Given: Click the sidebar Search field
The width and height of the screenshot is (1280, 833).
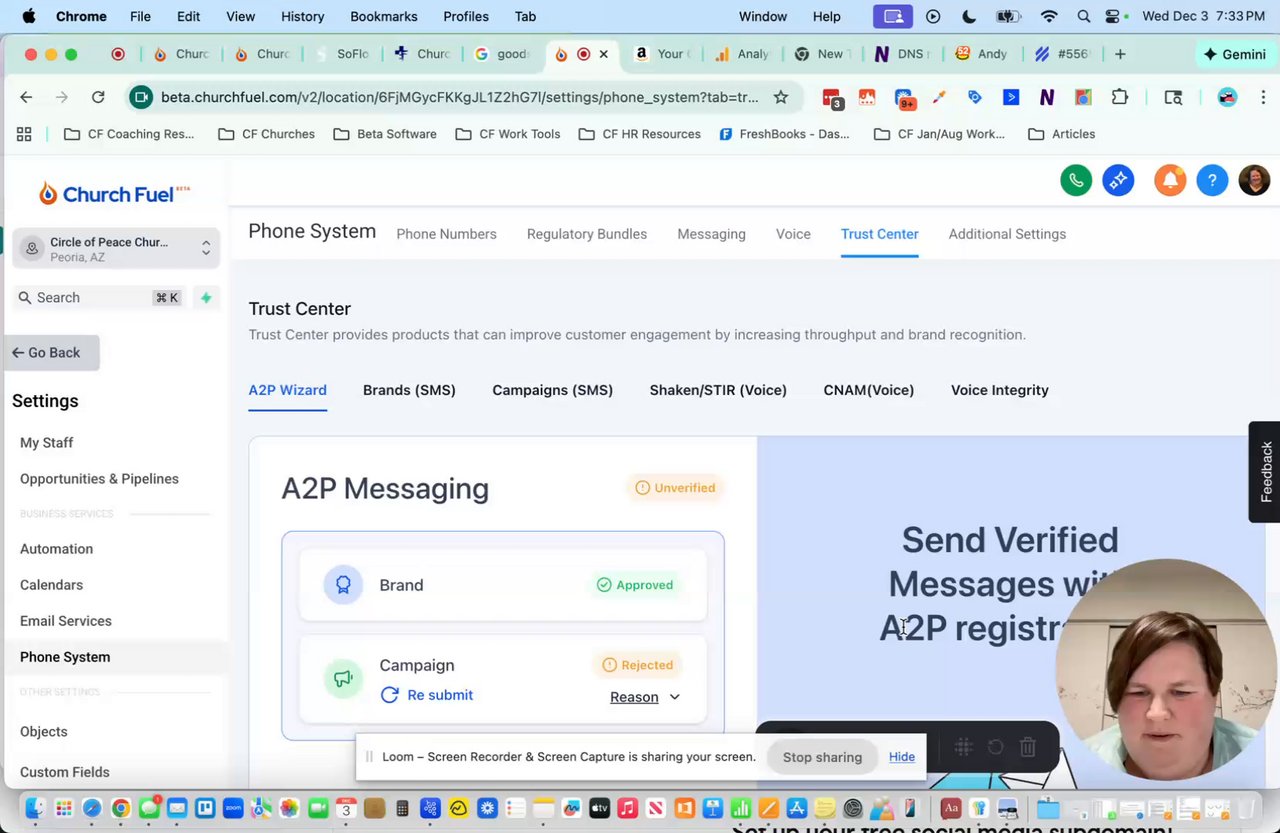Looking at the screenshot, I should [x=98, y=297].
